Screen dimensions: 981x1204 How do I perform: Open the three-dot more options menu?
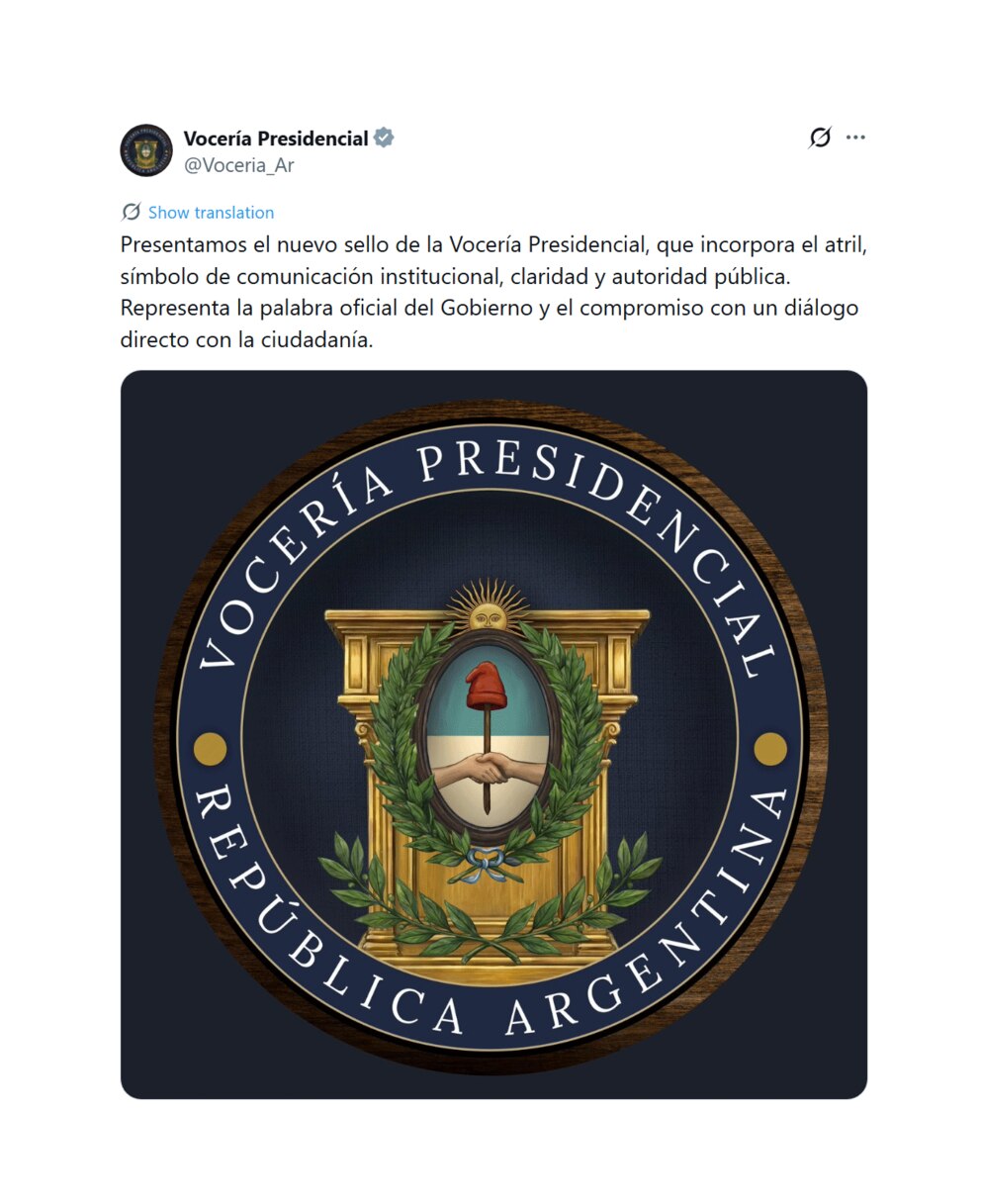coord(856,138)
